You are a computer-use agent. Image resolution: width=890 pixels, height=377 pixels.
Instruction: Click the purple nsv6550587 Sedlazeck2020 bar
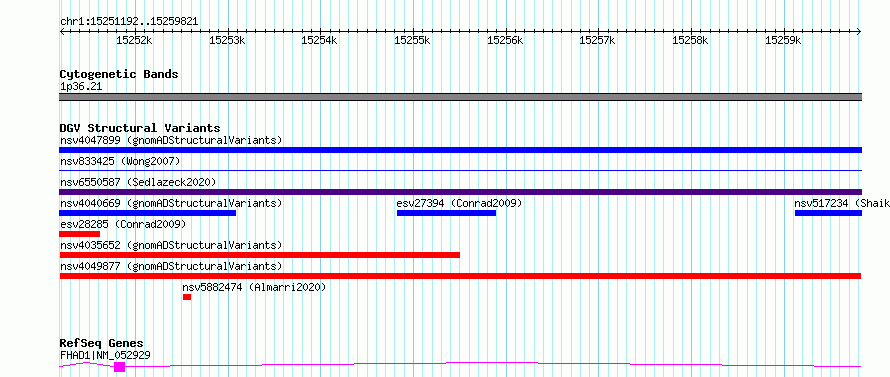tap(460, 192)
